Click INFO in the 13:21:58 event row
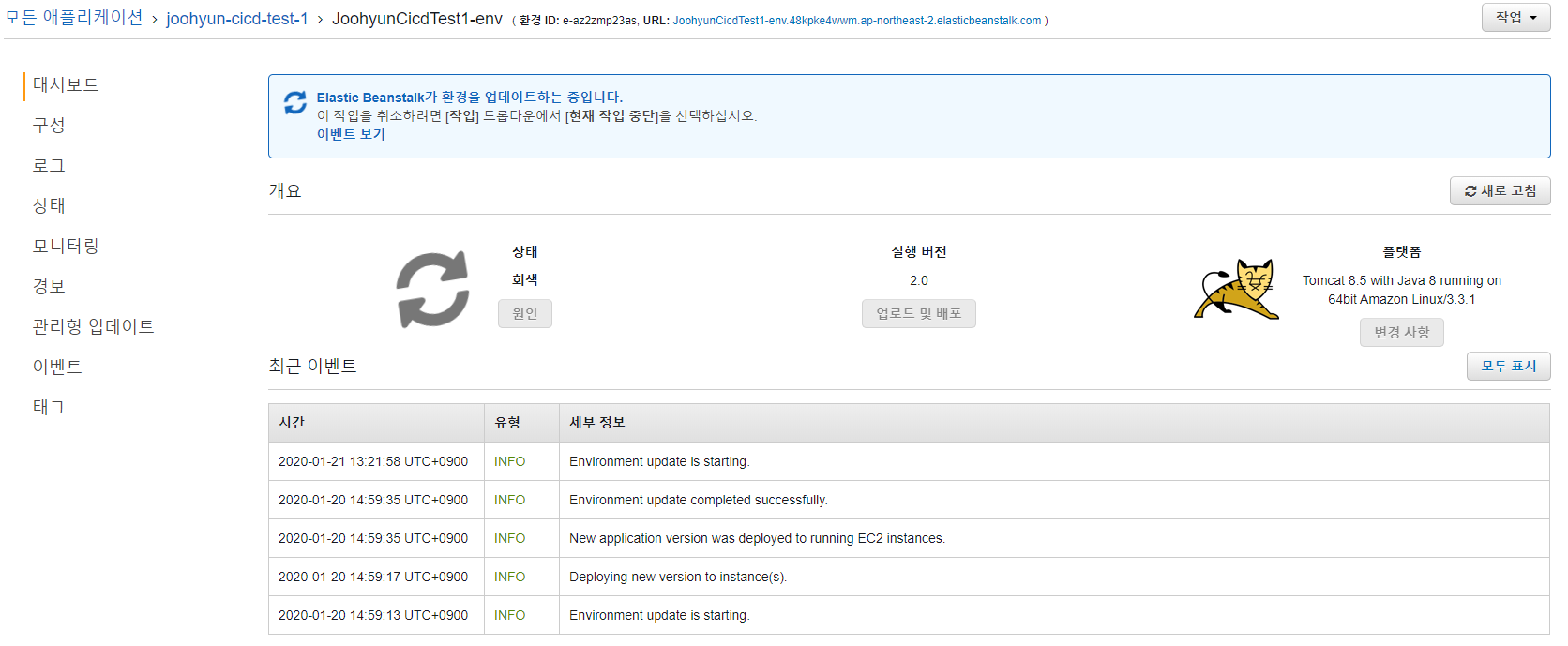 tap(510, 462)
